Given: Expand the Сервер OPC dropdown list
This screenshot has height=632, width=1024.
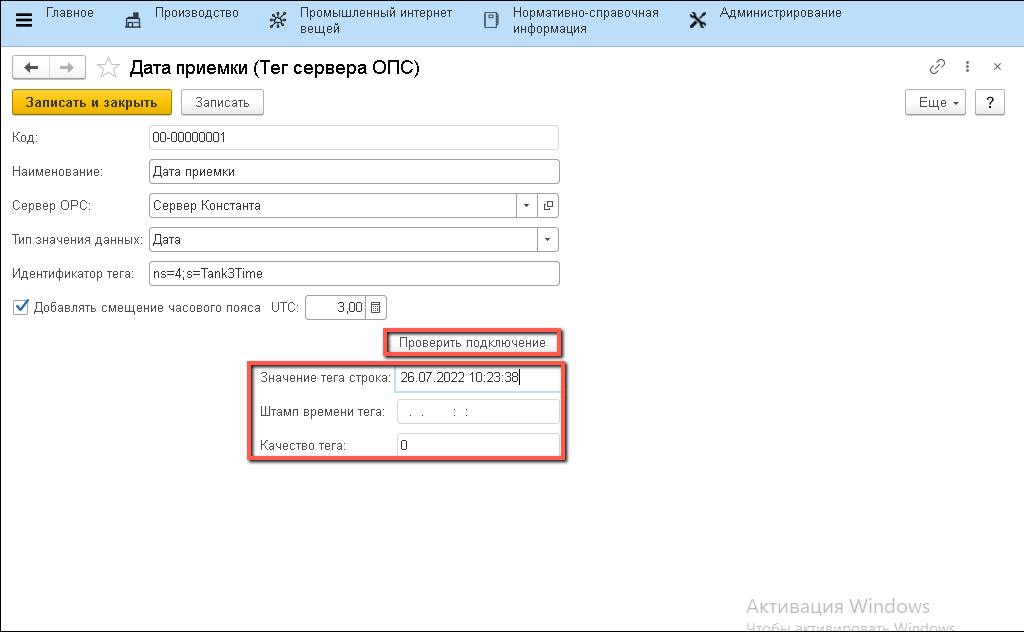Looking at the screenshot, I should pos(527,205).
